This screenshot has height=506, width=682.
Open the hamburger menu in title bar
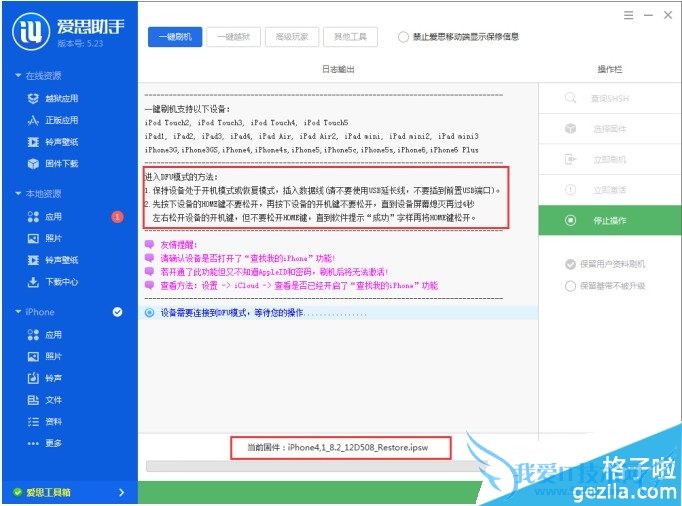point(629,15)
